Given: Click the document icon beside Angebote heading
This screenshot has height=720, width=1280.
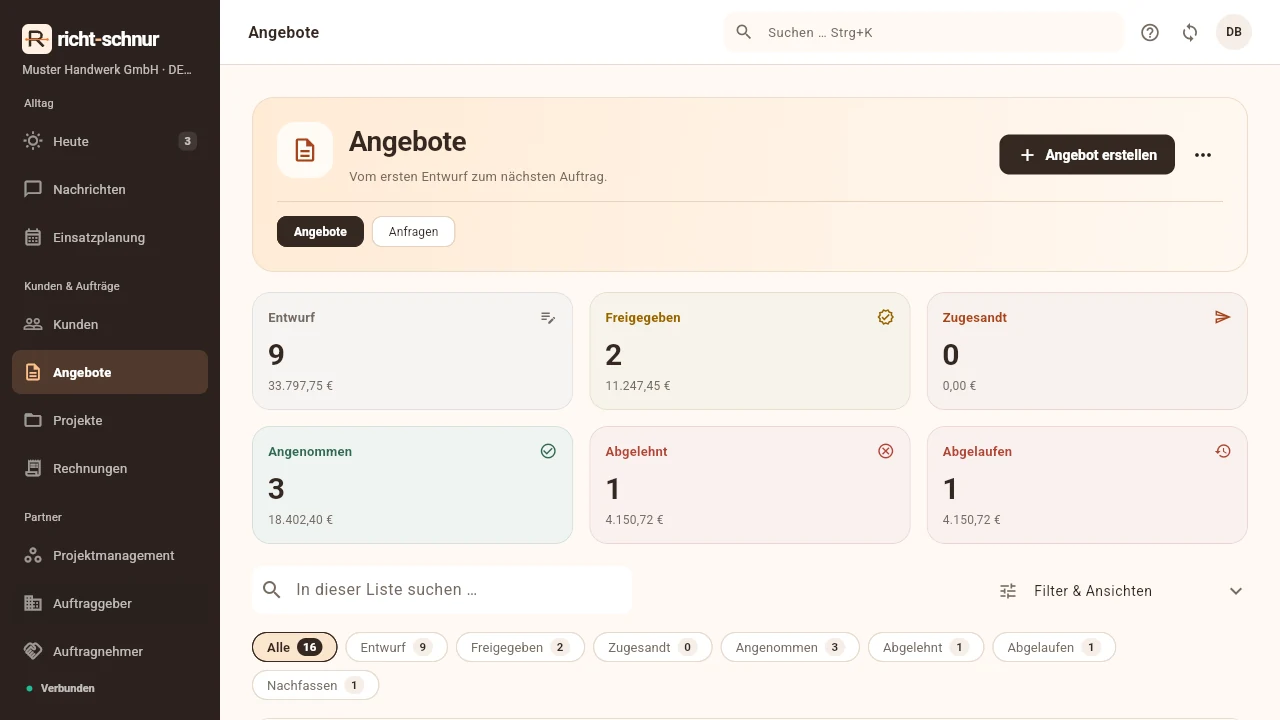Looking at the screenshot, I should coord(305,150).
